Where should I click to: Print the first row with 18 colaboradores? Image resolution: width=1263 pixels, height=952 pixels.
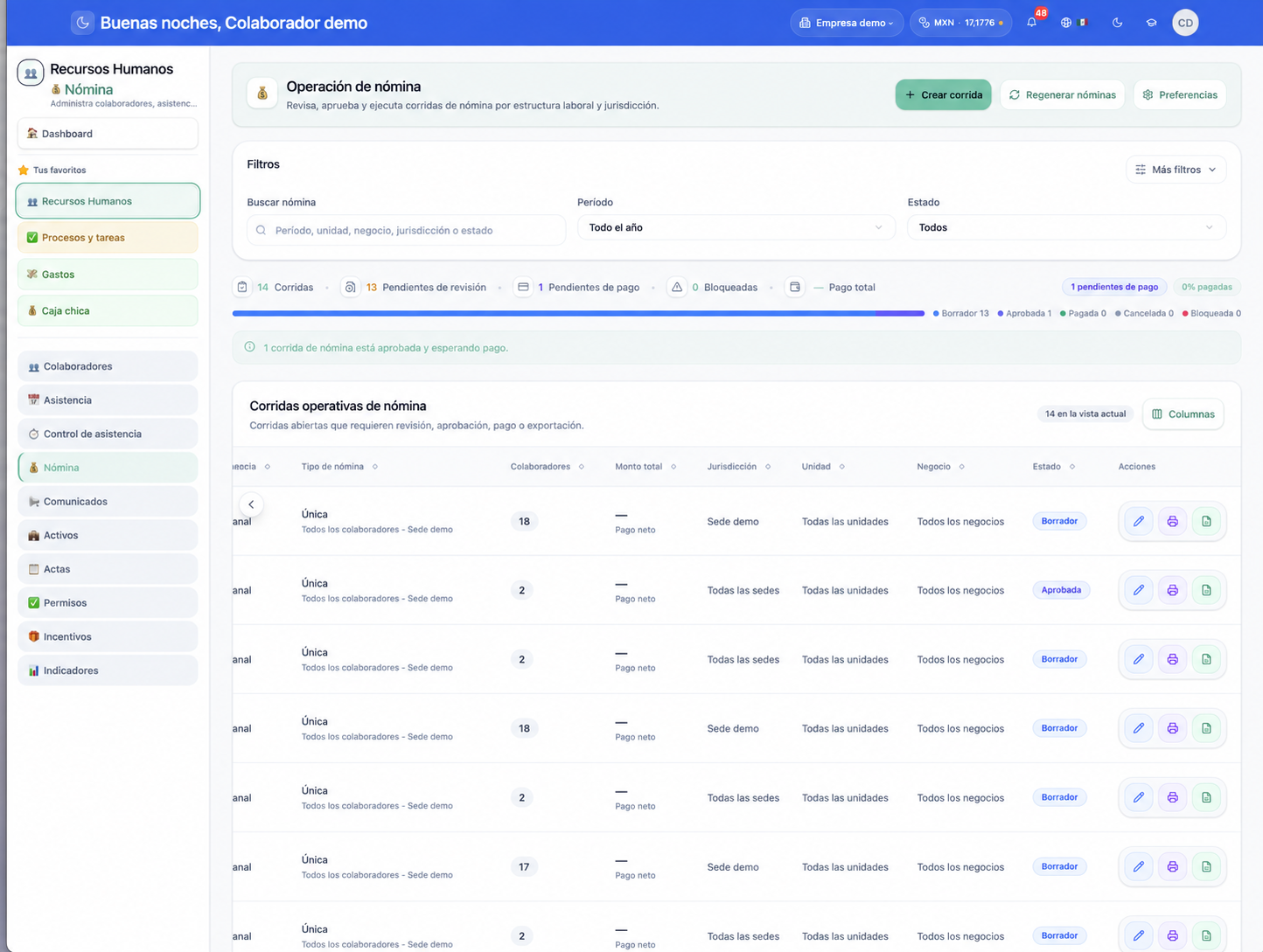coord(1173,521)
